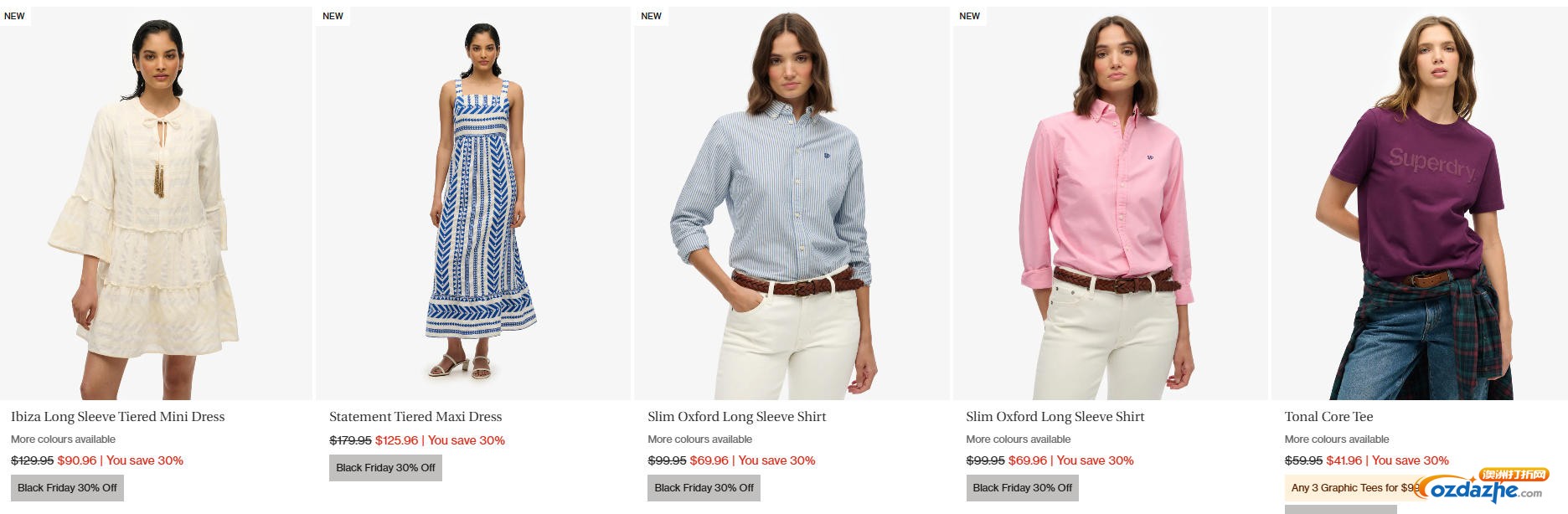Click the NEW badge on the pink shirt

(x=970, y=16)
